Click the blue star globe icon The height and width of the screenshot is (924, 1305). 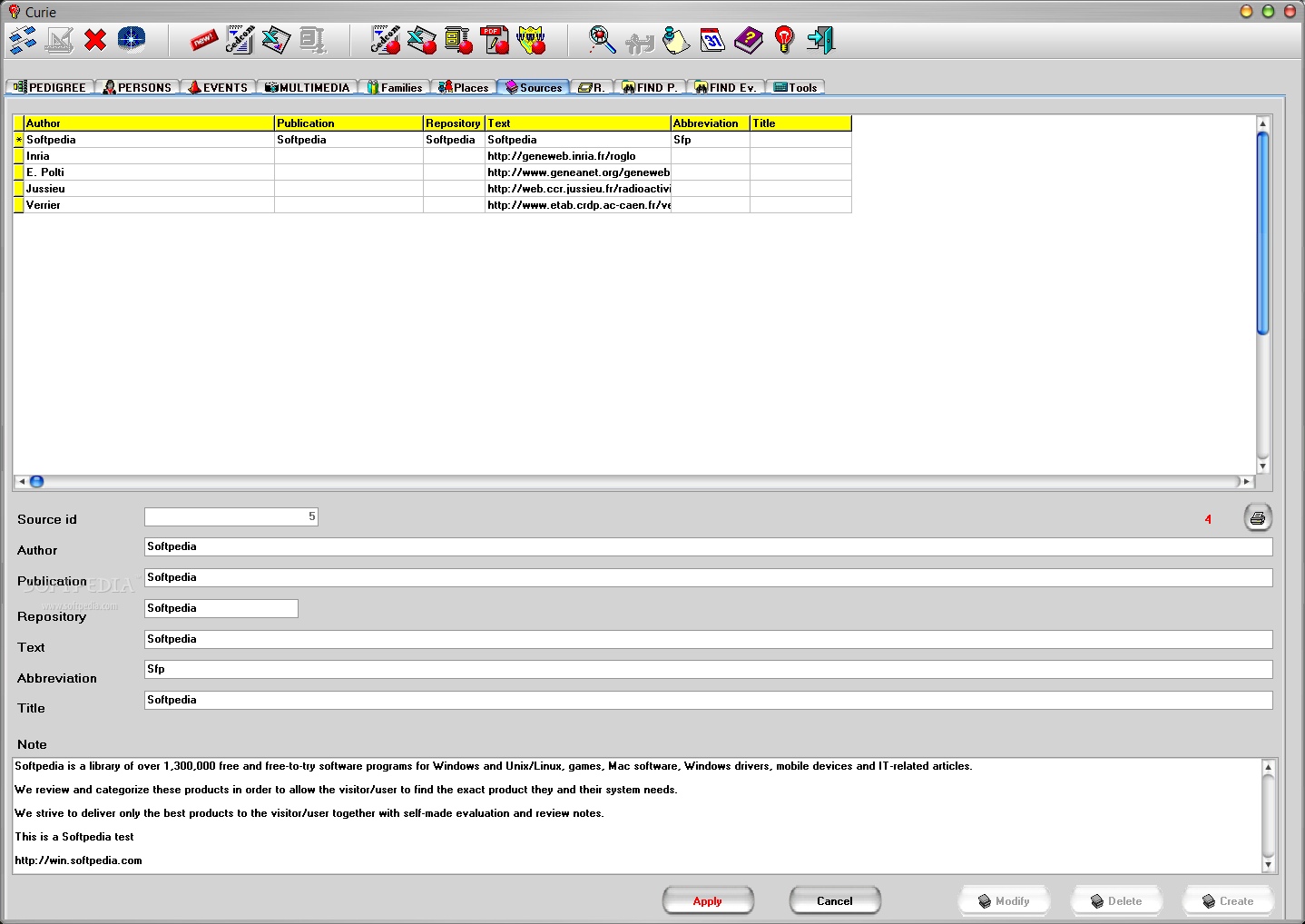click(x=132, y=40)
